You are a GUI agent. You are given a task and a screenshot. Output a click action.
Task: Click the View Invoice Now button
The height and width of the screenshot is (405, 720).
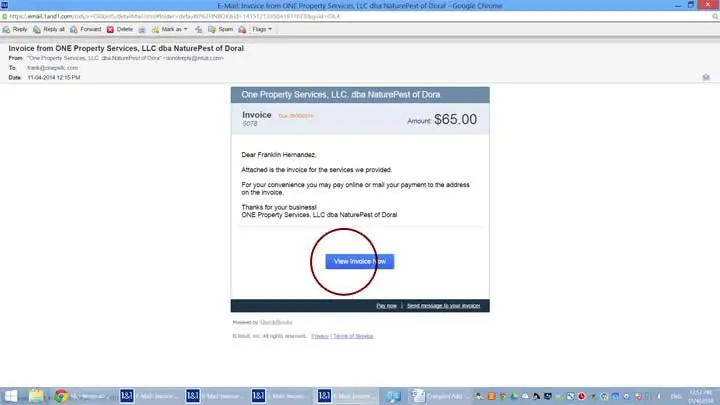360,261
